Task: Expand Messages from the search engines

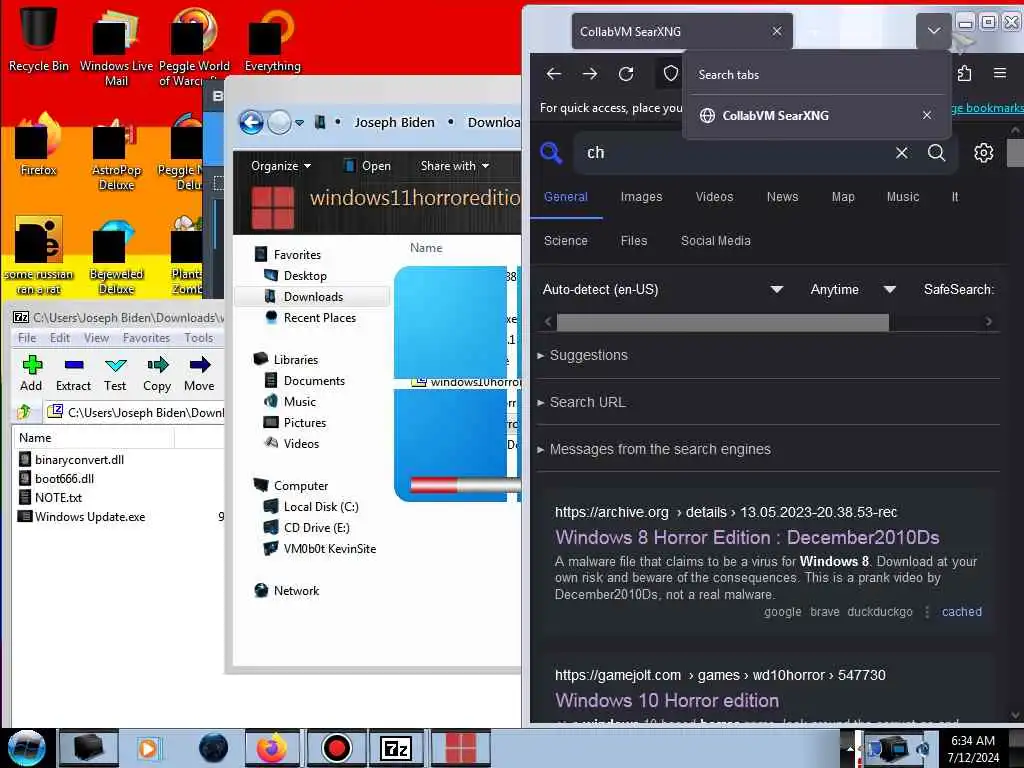Action: click(x=654, y=449)
